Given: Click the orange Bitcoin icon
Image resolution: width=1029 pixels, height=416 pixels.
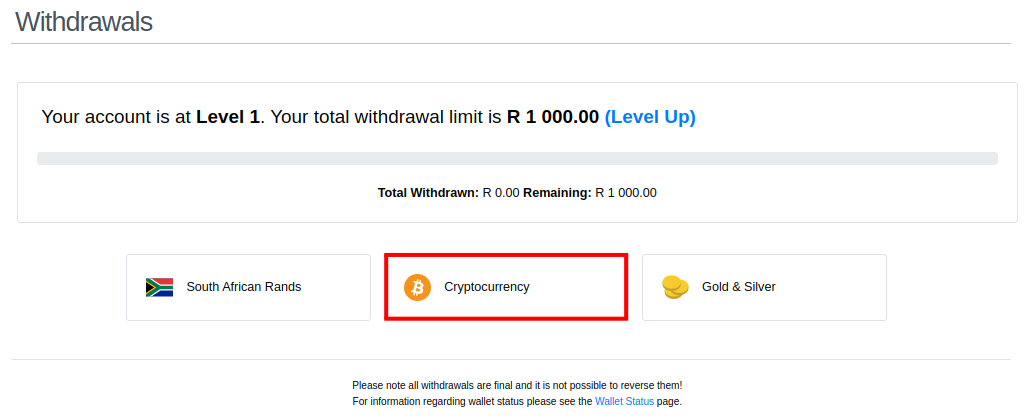Looking at the screenshot, I should coord(417,287).
